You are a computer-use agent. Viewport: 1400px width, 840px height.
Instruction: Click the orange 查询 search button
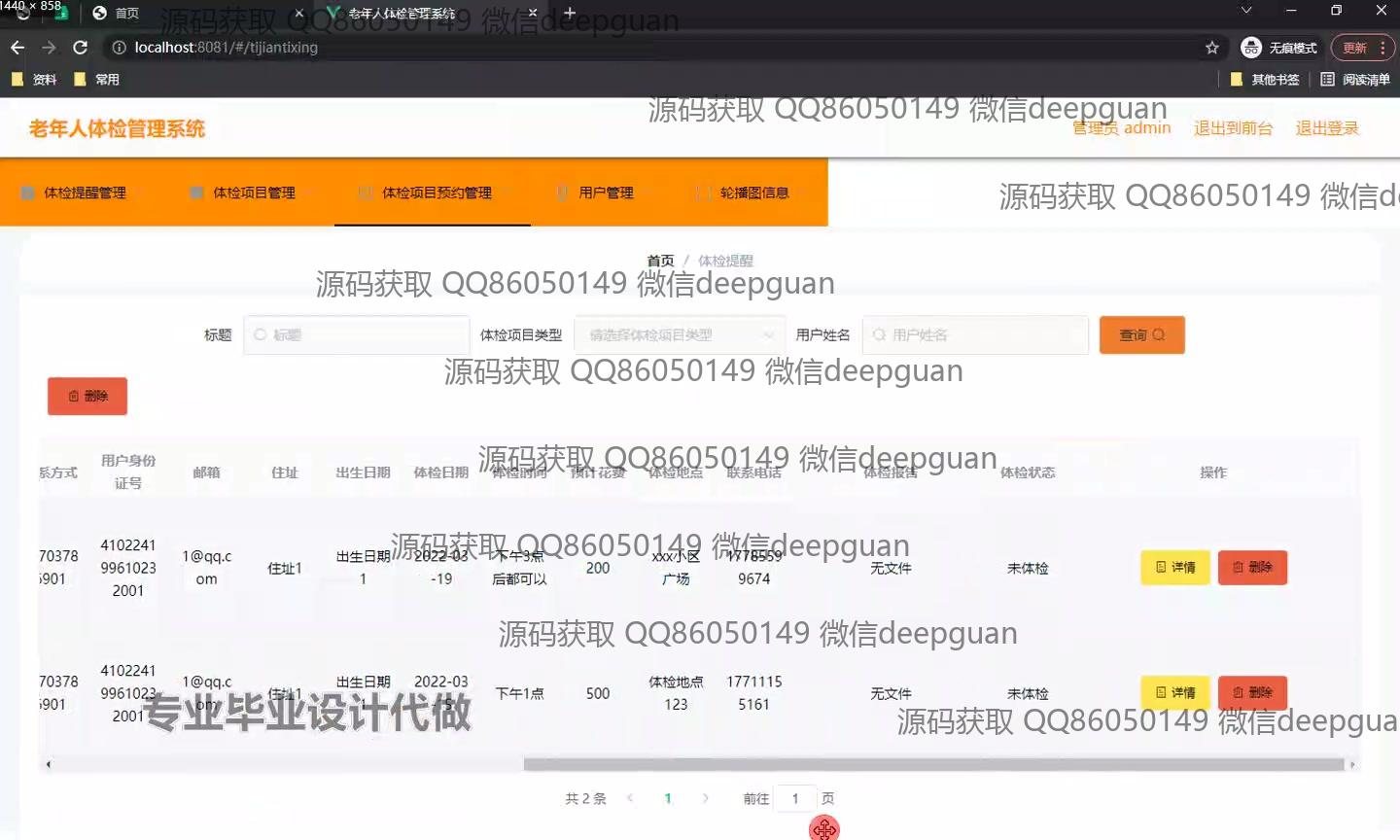(1141, 335)
